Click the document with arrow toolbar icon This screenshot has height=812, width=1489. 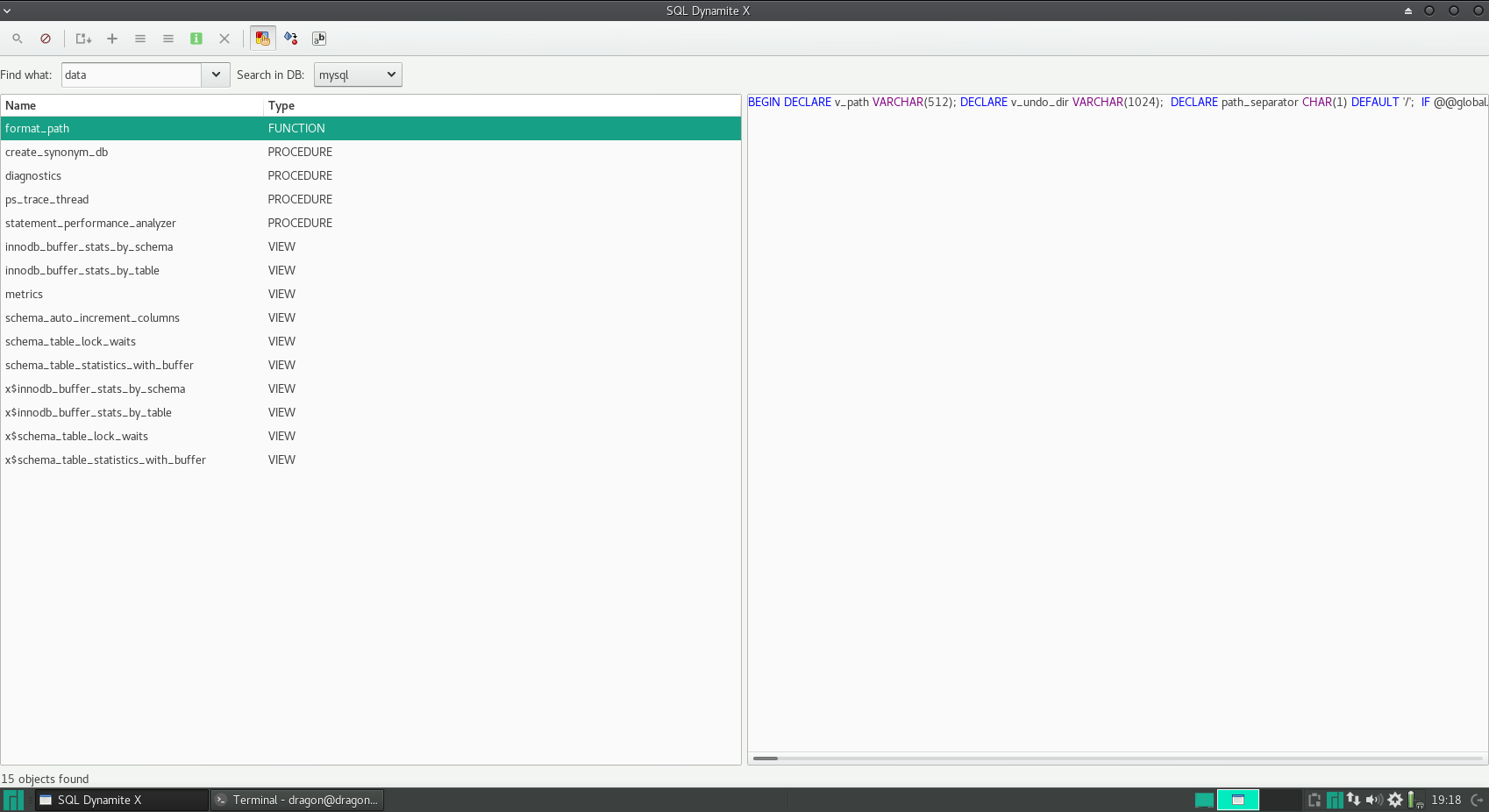point(83,39)
